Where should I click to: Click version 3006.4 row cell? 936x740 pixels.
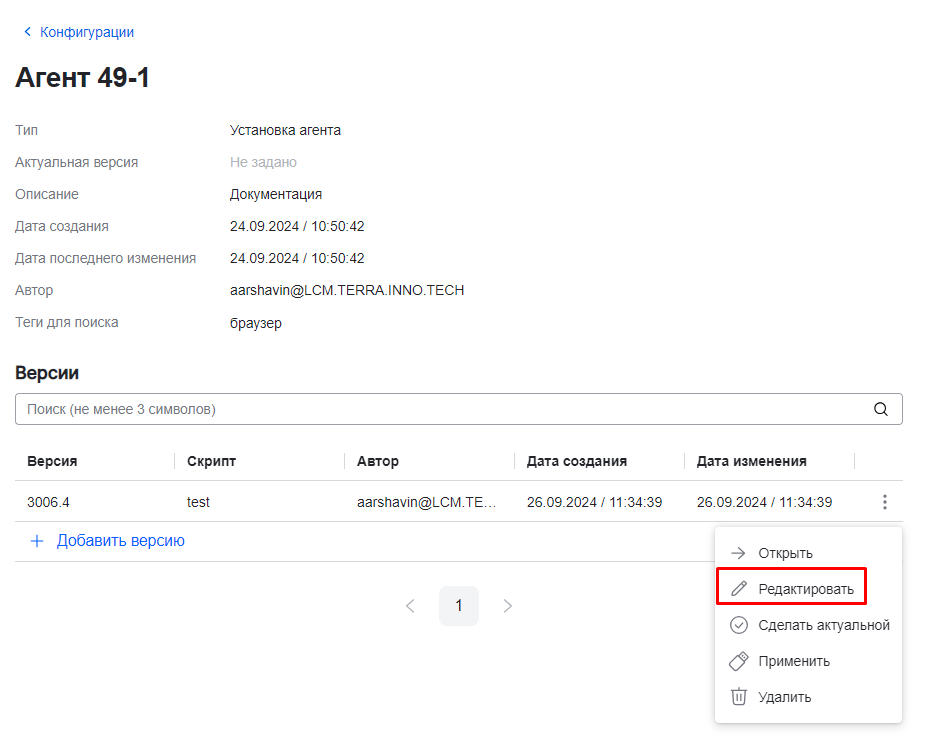47,502
